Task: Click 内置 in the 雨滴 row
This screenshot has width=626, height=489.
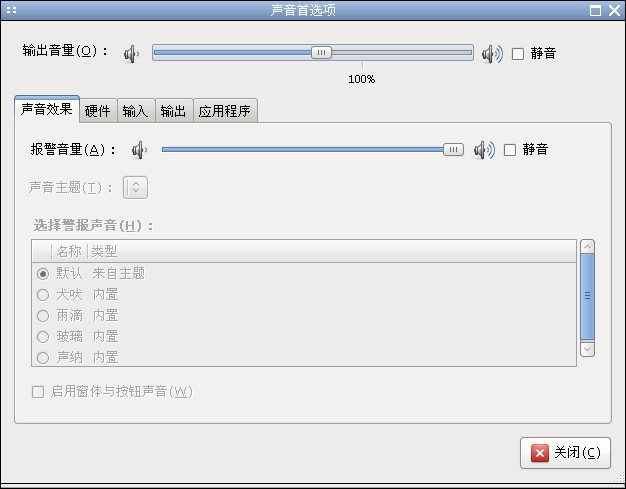Action: (106, 316)
